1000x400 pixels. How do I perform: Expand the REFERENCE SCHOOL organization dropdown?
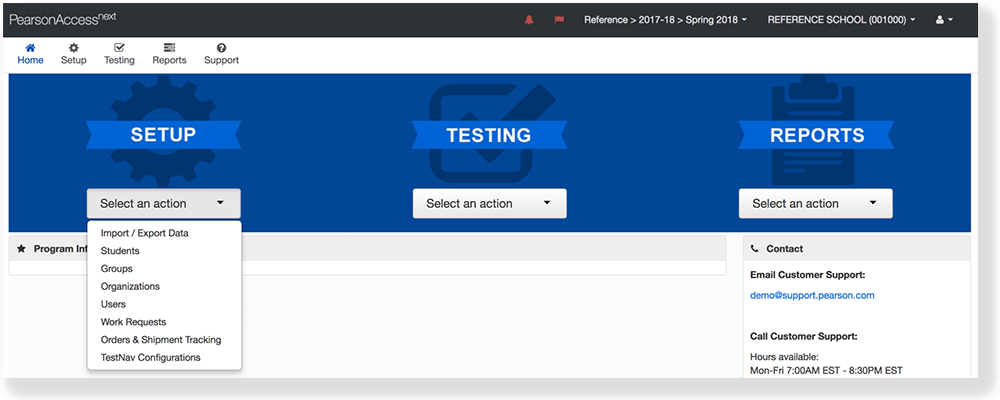841,20
